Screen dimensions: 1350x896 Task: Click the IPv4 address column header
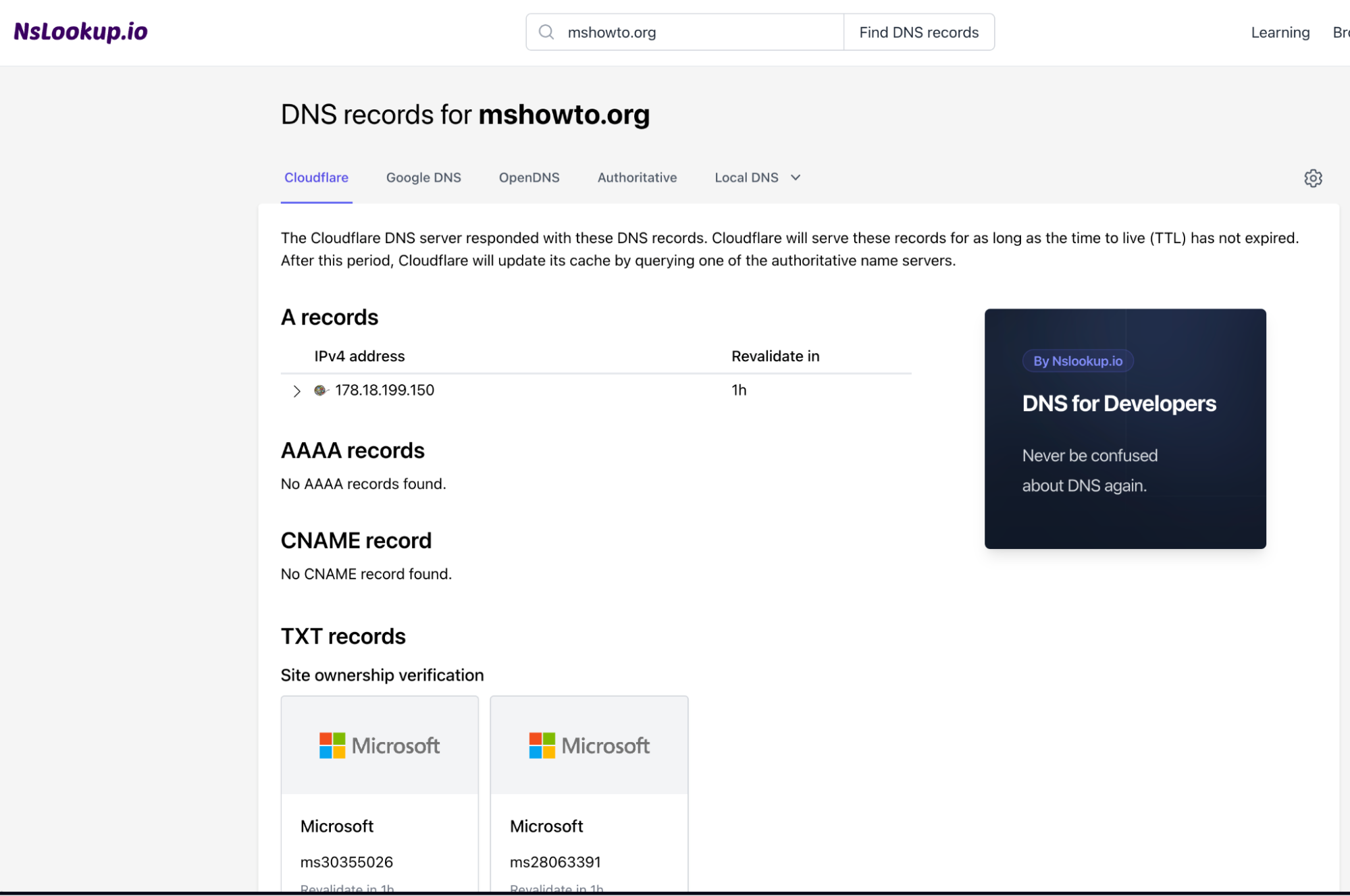[359, 357]
